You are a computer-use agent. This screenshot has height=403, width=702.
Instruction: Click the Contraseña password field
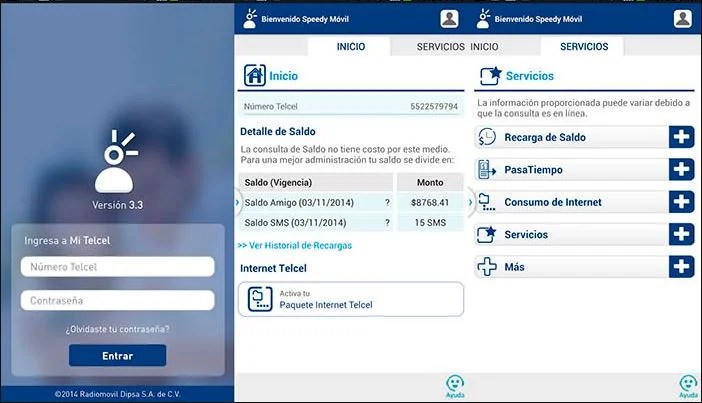117,300
